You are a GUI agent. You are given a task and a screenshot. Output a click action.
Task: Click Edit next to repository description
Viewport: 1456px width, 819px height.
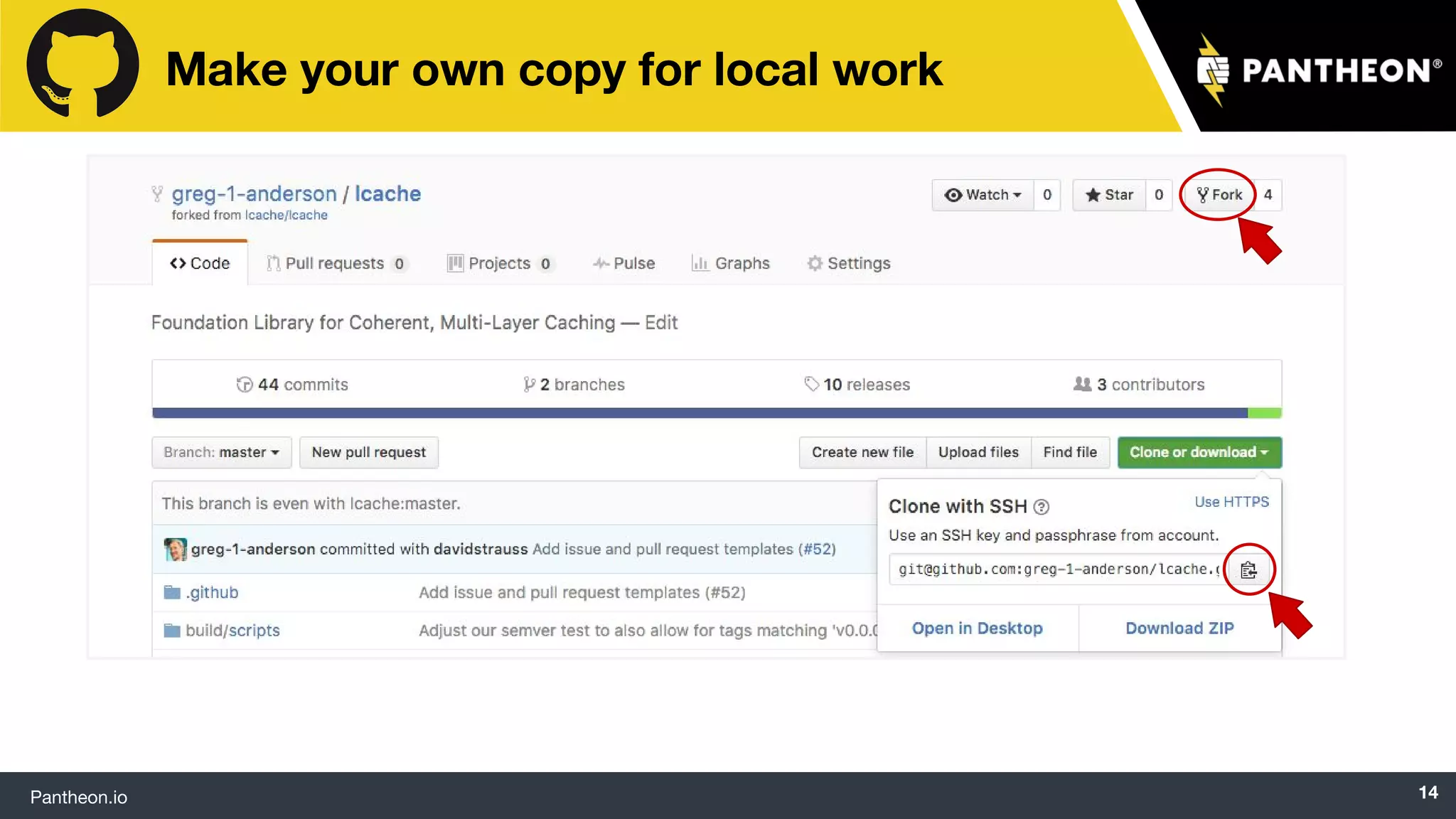point(661,323)
